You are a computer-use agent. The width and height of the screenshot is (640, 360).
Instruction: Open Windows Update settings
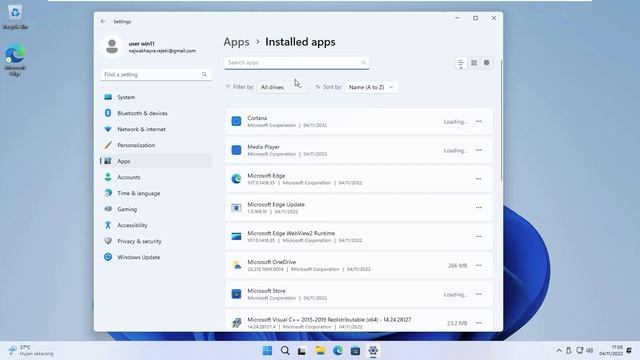156,257
